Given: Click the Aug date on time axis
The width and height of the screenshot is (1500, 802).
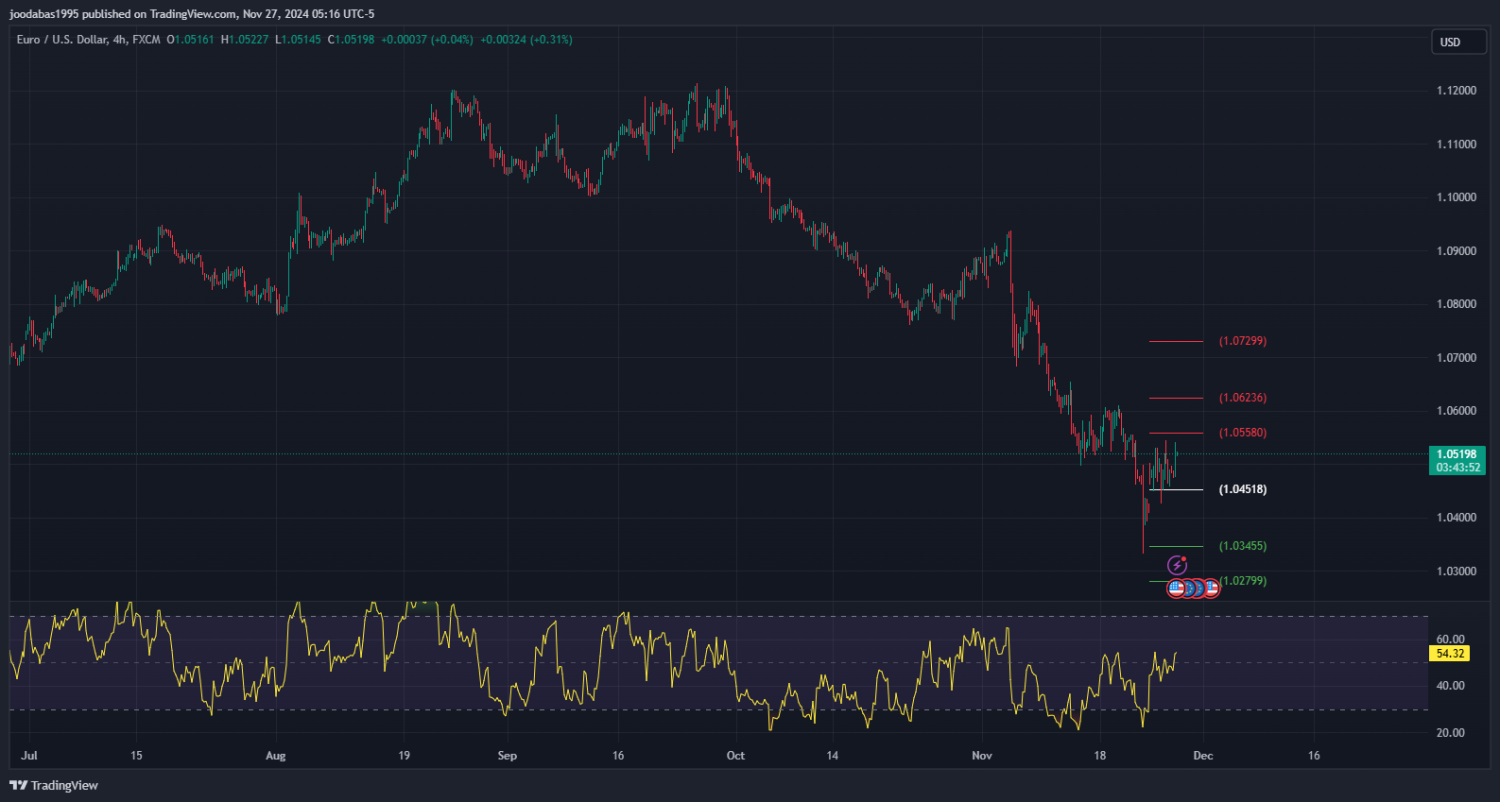Looking at the screenshot, I should 277,757.
